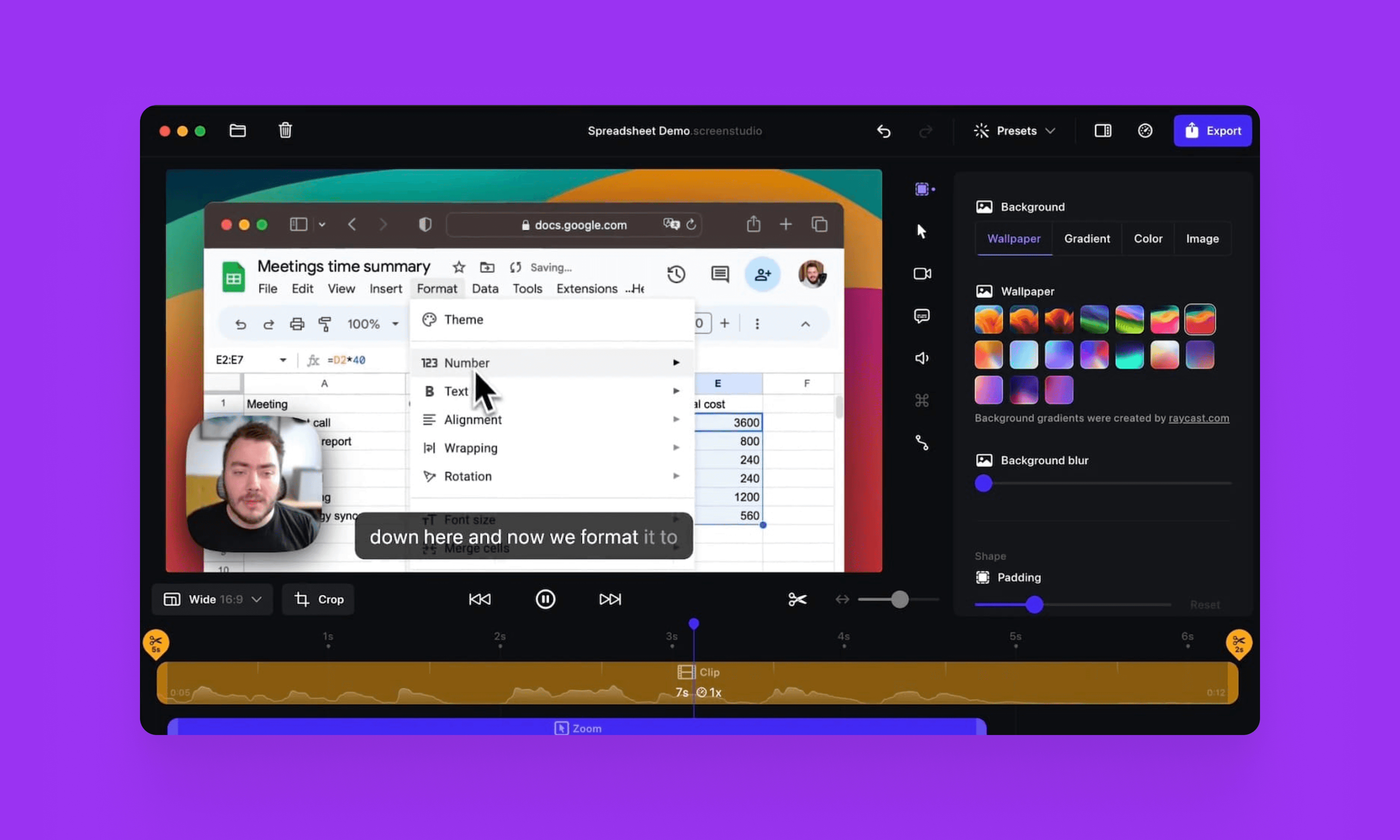The height and width of the screenshot is (840, 1400).
Task: Collapse the Sheets toolbar with chevron
Action: [x=805, y=324]
